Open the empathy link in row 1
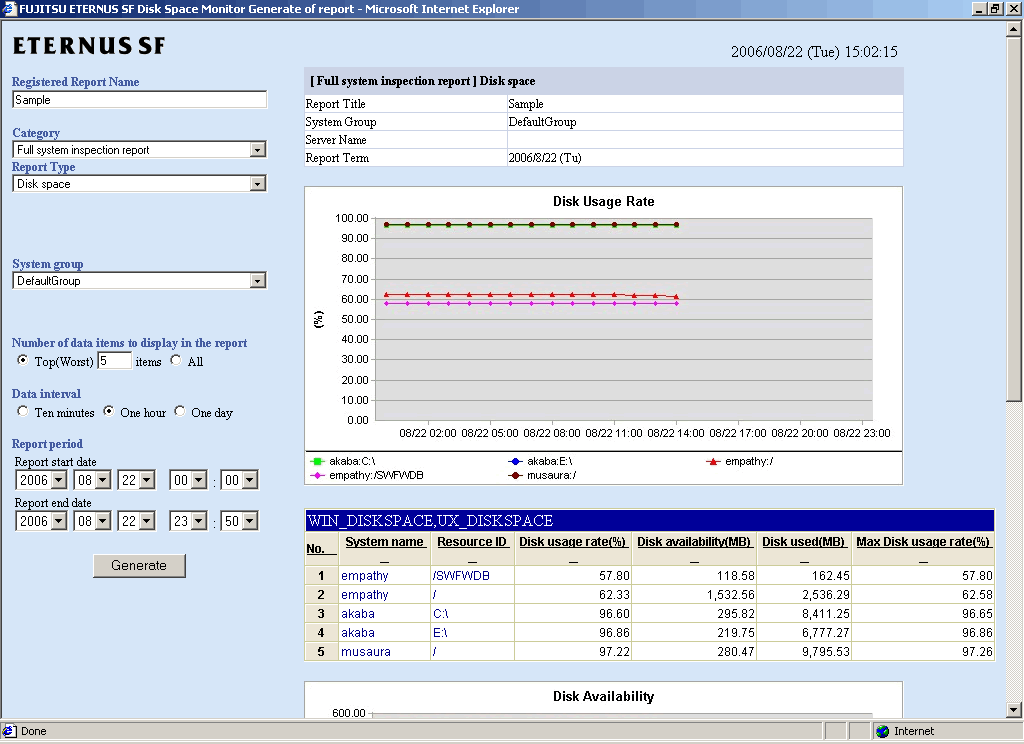Image resolution: width=1024 pixels, height=744 pixels. [364, 575]
